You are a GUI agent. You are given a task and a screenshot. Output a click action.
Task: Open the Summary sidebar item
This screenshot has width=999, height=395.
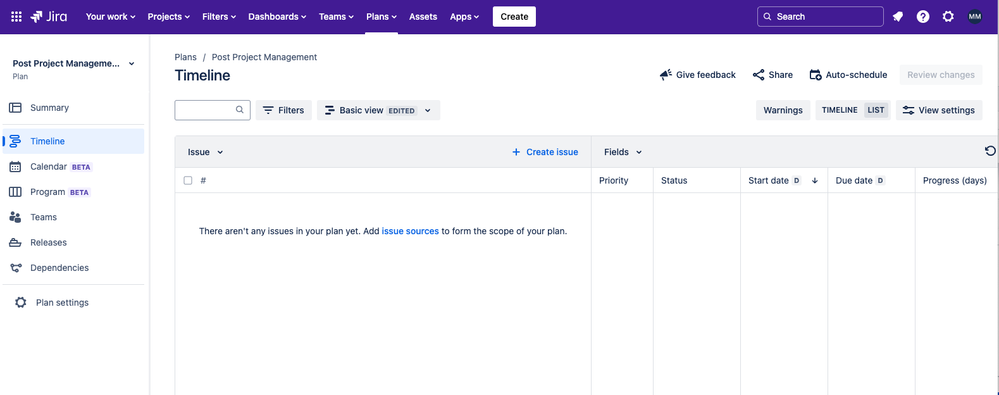tap(73, 108)
